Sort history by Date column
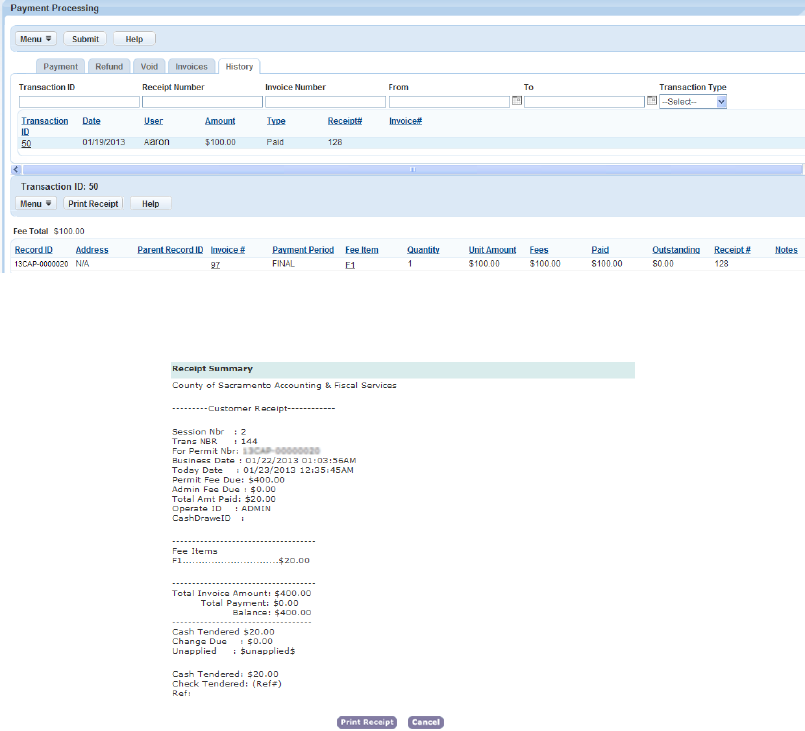Image resolution: width=805 pixels, height=731 pixels. pyautogui.click(x=91, y=121)
